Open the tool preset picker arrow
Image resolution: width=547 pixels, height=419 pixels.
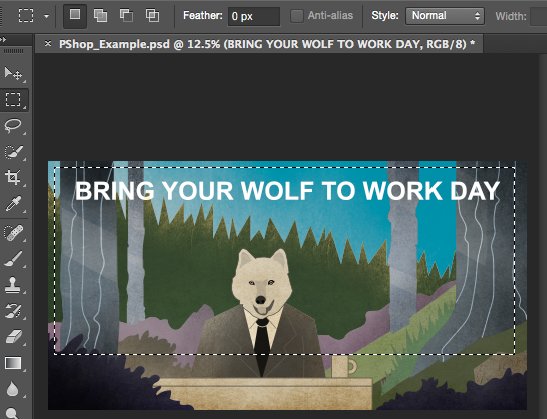[x=46, y=16]
